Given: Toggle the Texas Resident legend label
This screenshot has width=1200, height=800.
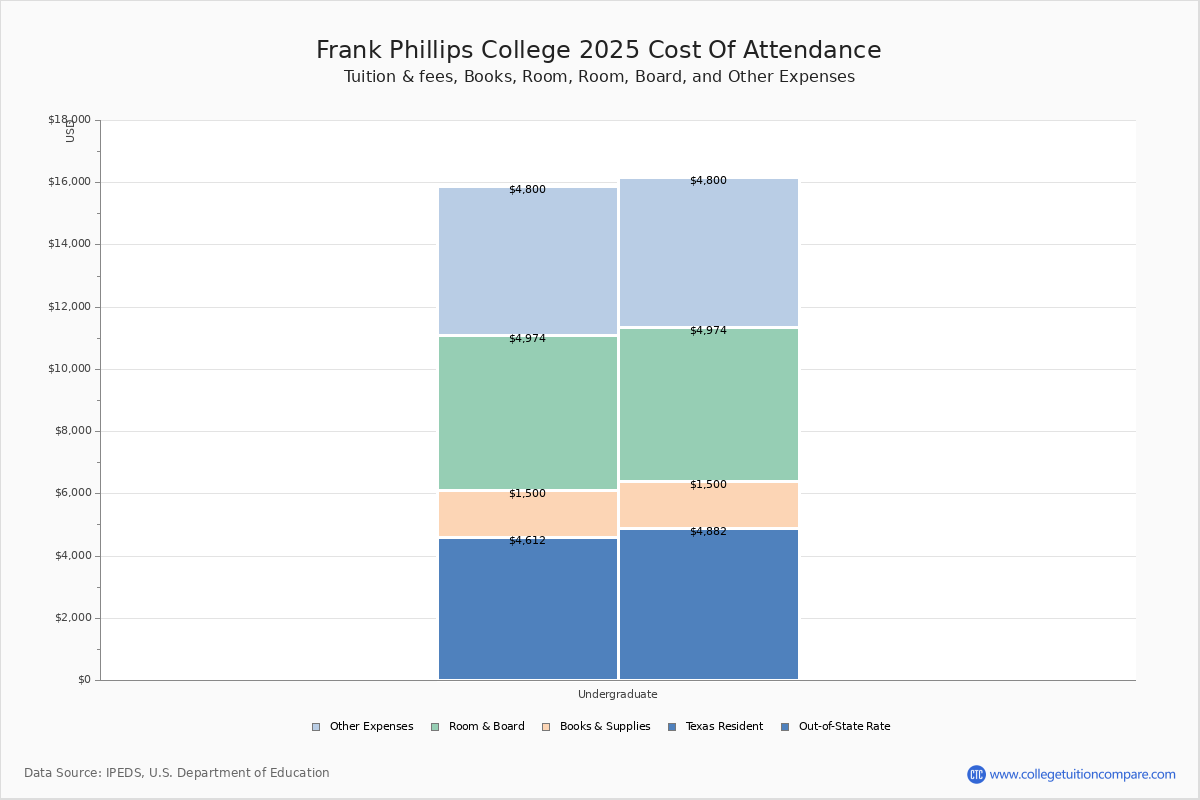Looking at the screenshot, I should [724, 727].
